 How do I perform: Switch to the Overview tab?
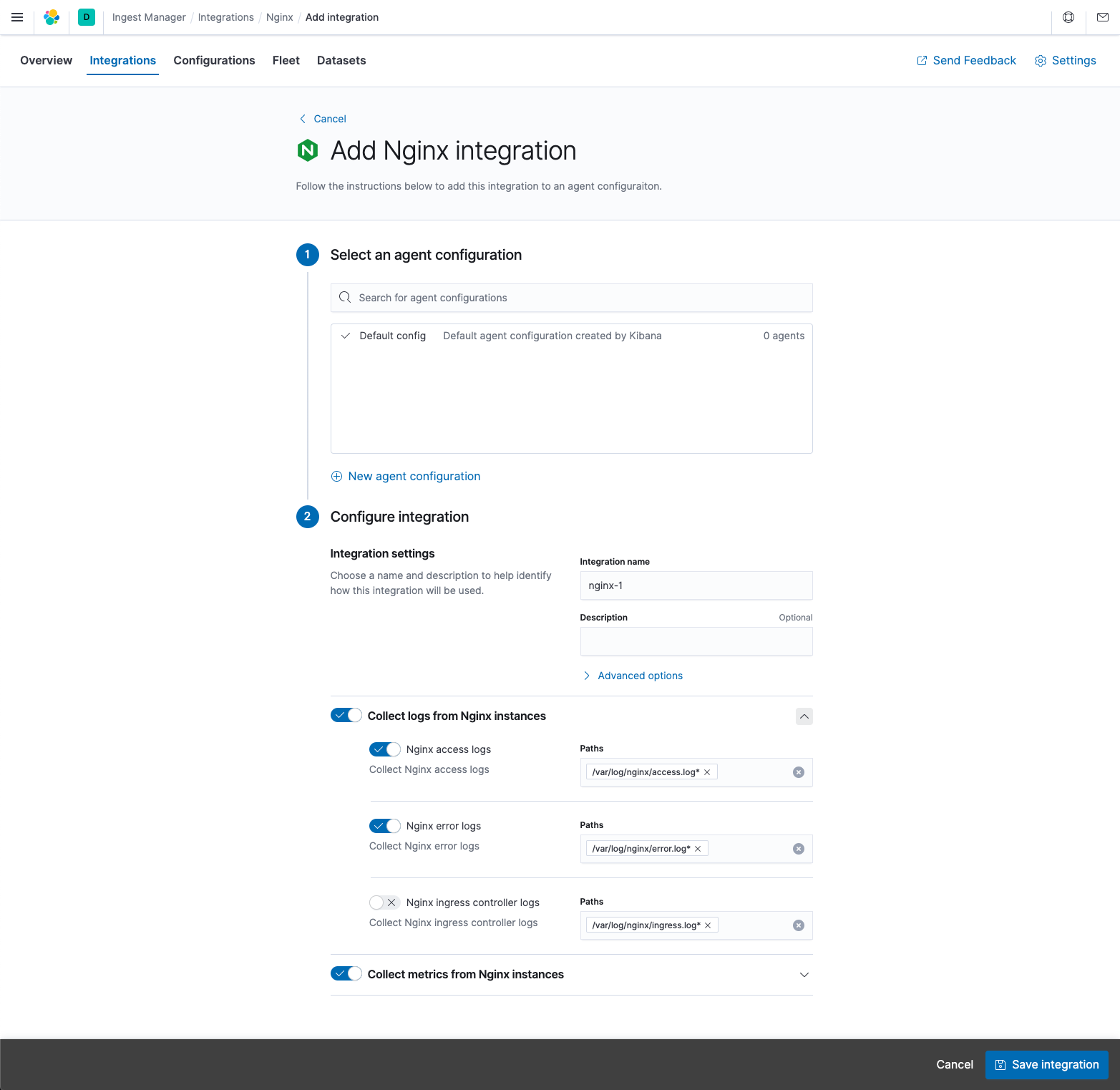pyautogui.click(x=47, y=61)
